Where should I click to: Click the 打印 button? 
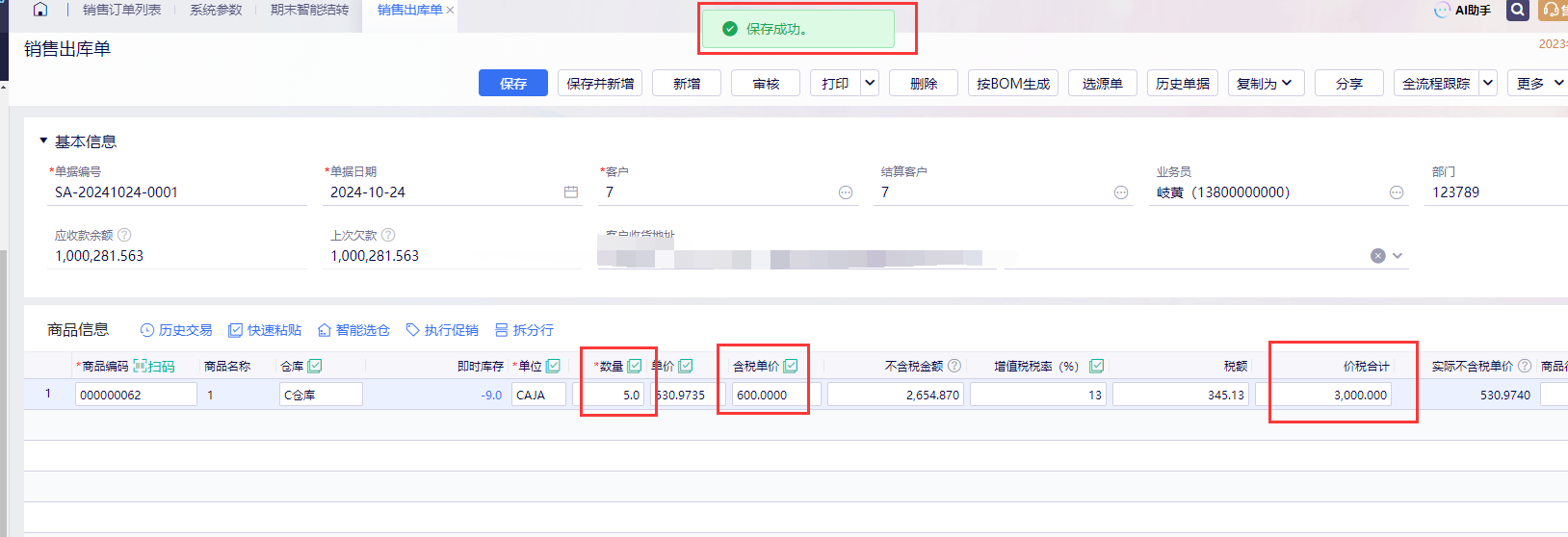point(835,83)
